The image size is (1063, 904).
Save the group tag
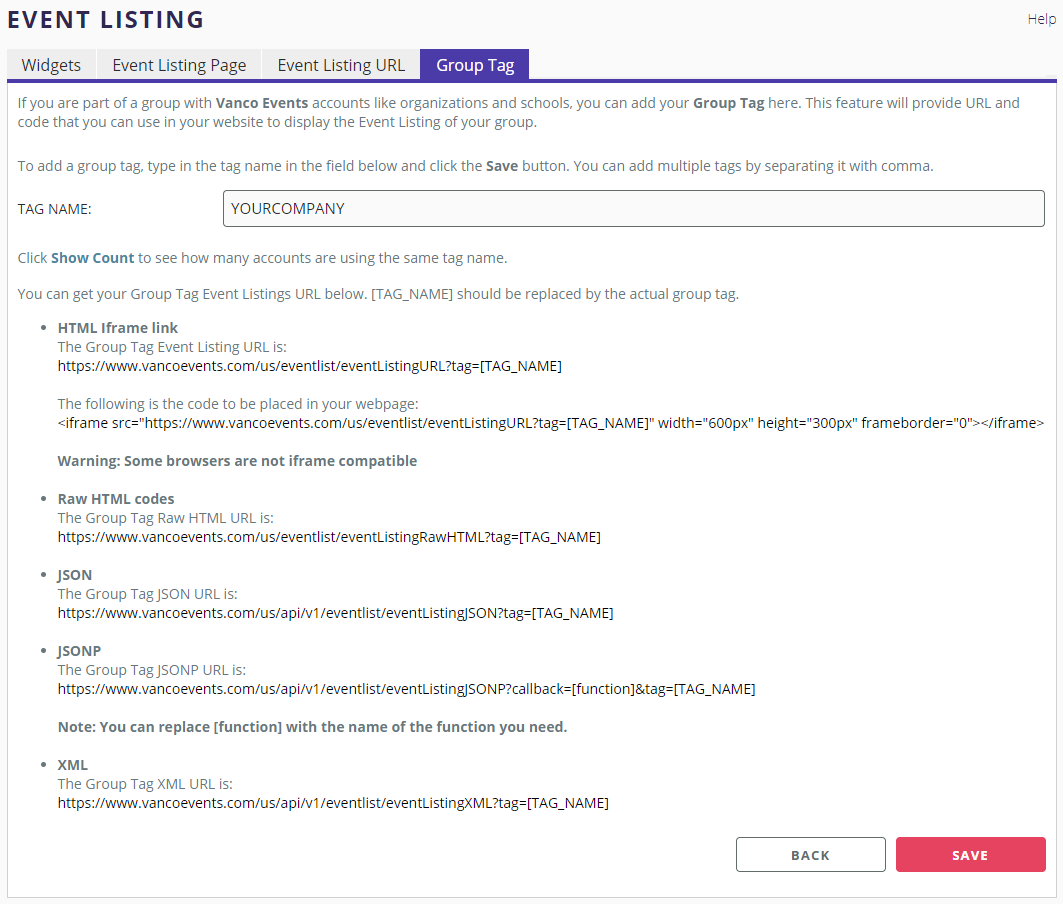pos(970,854)
